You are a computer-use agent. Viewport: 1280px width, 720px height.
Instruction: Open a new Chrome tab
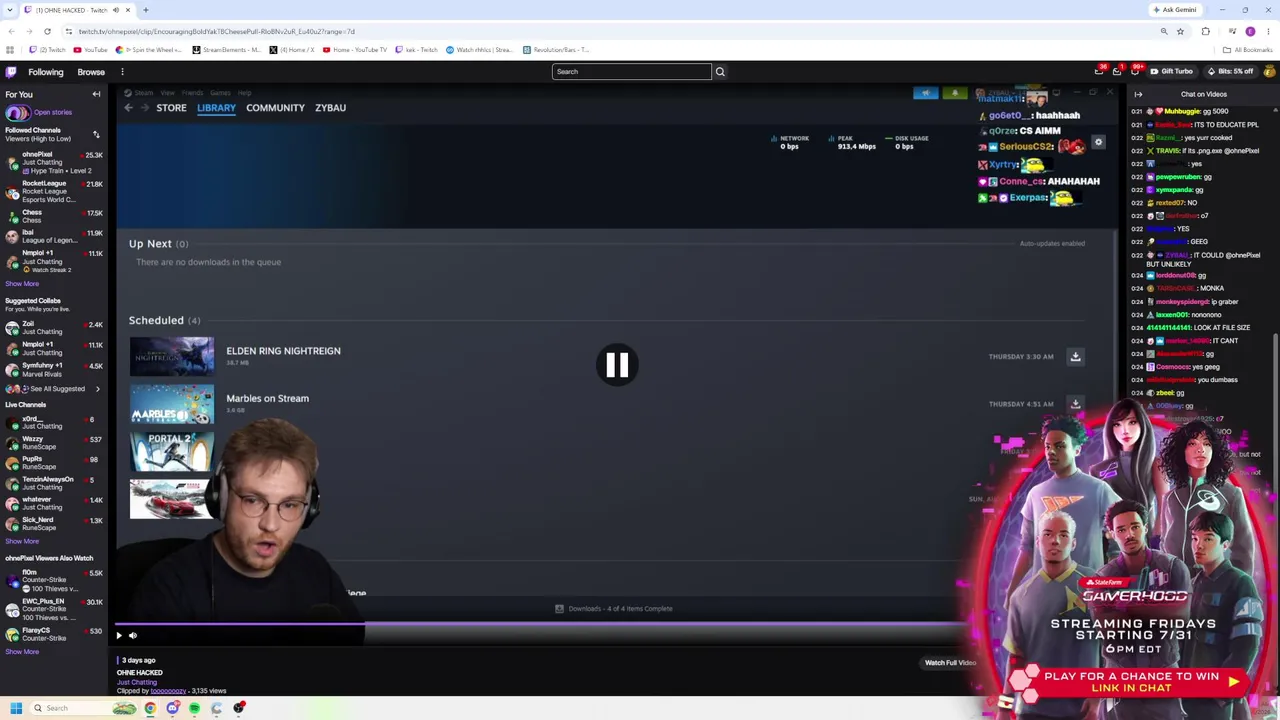click(x=146, y=10)
